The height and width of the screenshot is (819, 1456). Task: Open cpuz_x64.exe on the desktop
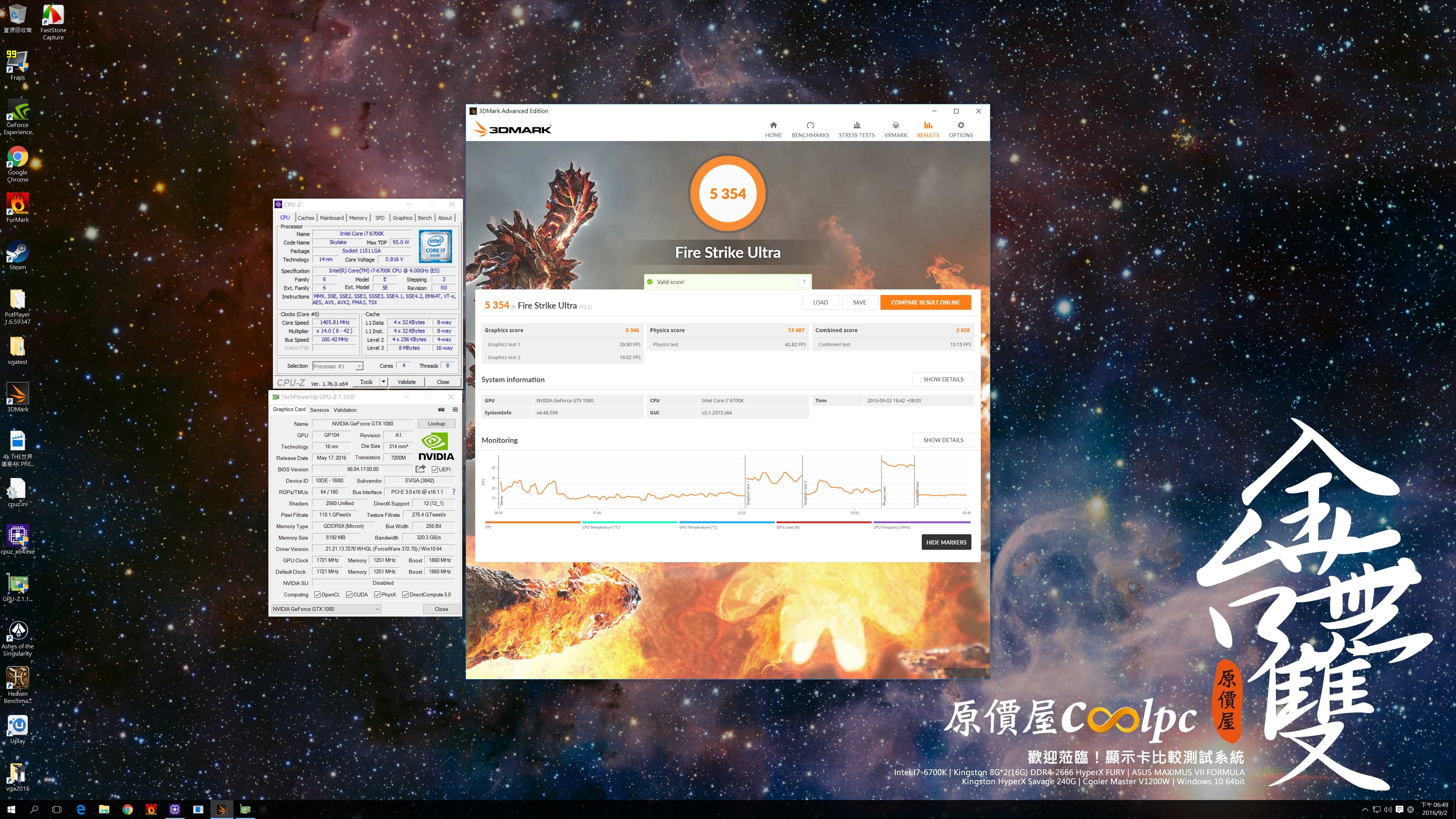pos(17,539)
